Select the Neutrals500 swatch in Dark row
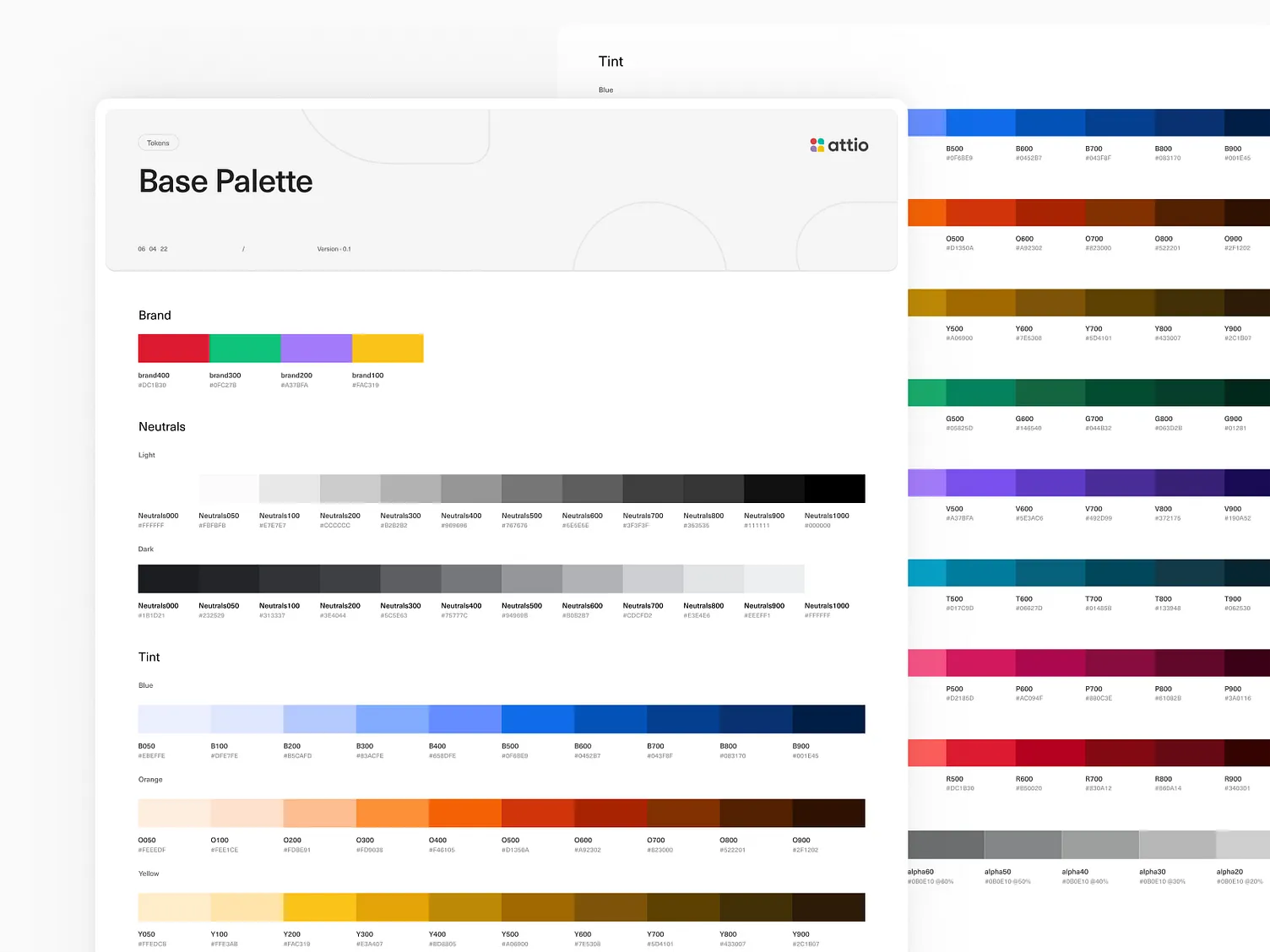Screen dimensions: 1270x952 click(531, 578)
